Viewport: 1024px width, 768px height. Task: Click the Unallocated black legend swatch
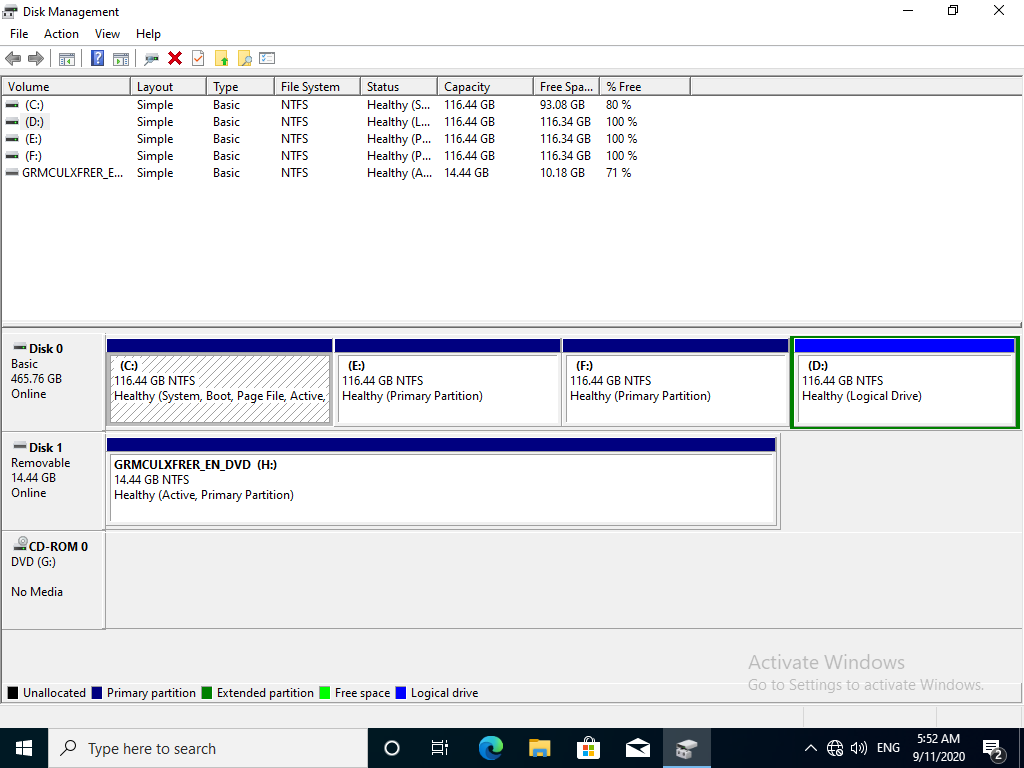click(x=13, y=693)
